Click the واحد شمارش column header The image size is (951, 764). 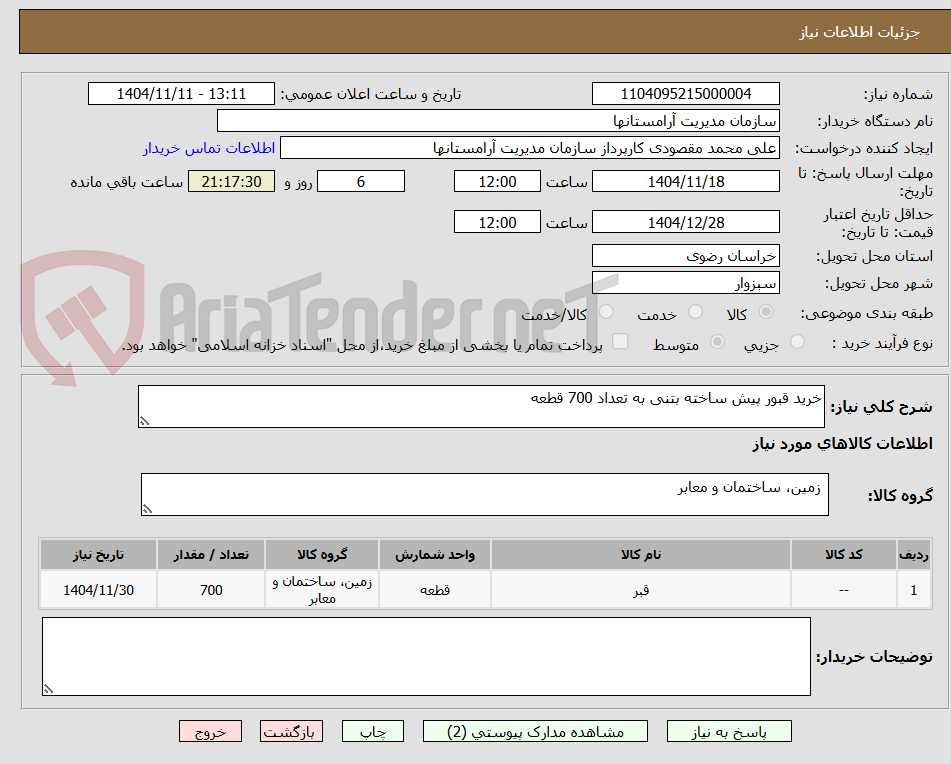pos(435,555)
